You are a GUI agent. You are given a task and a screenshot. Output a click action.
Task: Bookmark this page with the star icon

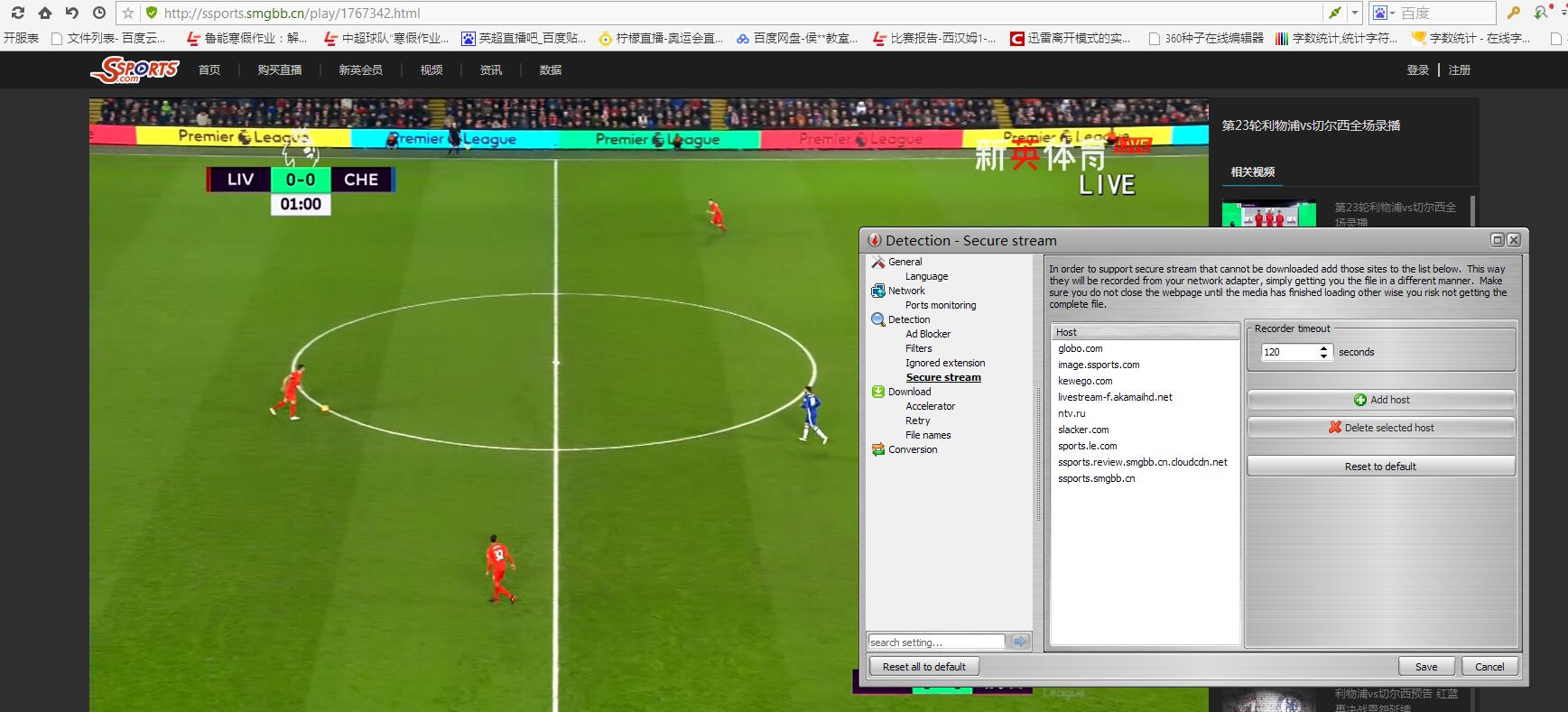pyautogui.click(x=128, y=13)
